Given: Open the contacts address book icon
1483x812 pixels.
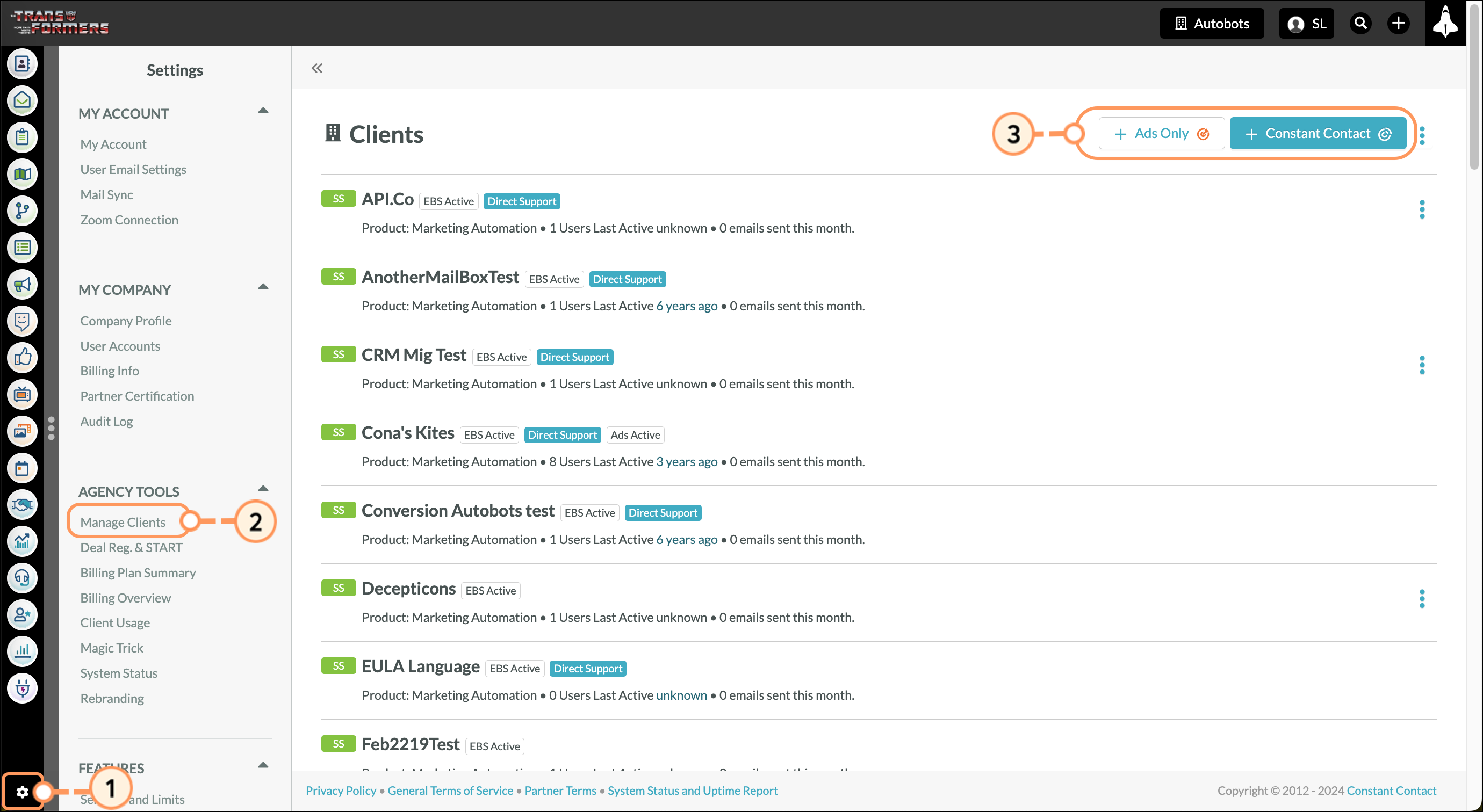Looking at the screenshot, I should click(x=22, y=64).
